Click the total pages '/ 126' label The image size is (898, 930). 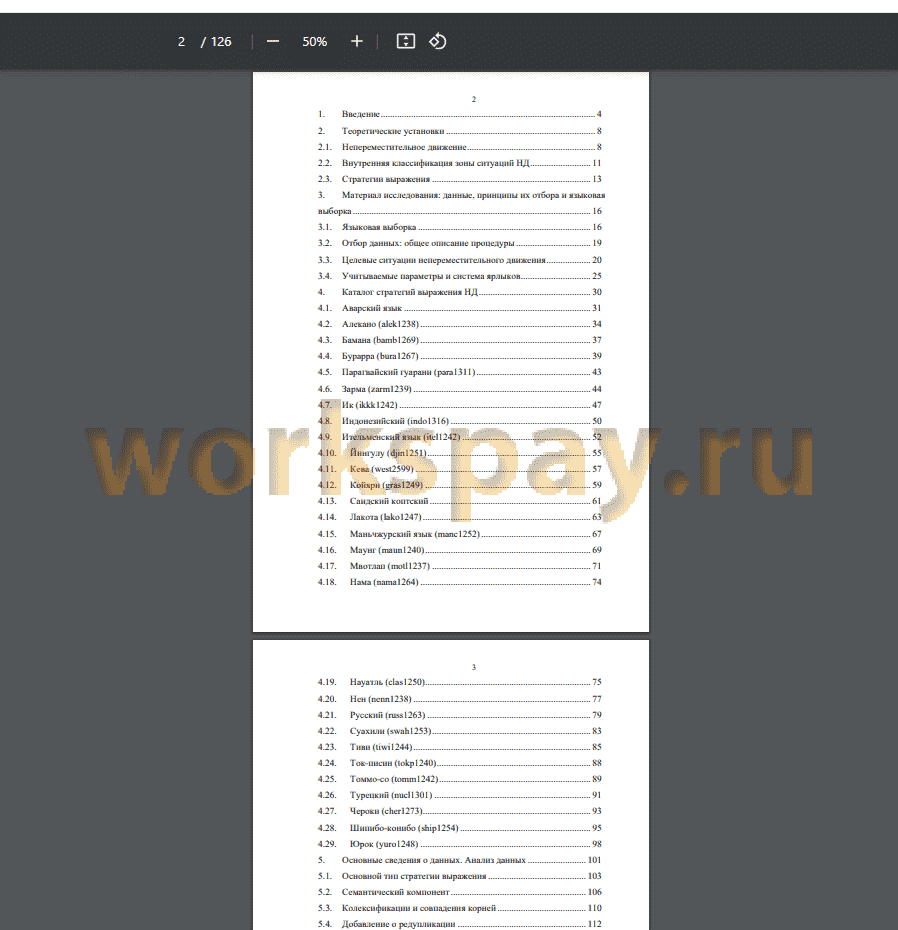216,42
